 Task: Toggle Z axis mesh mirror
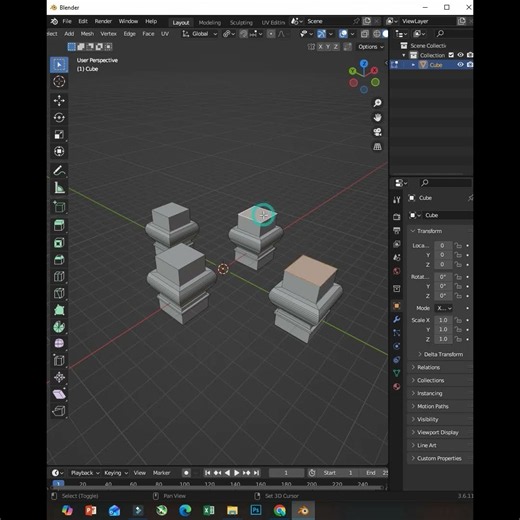tap(336, 47)
